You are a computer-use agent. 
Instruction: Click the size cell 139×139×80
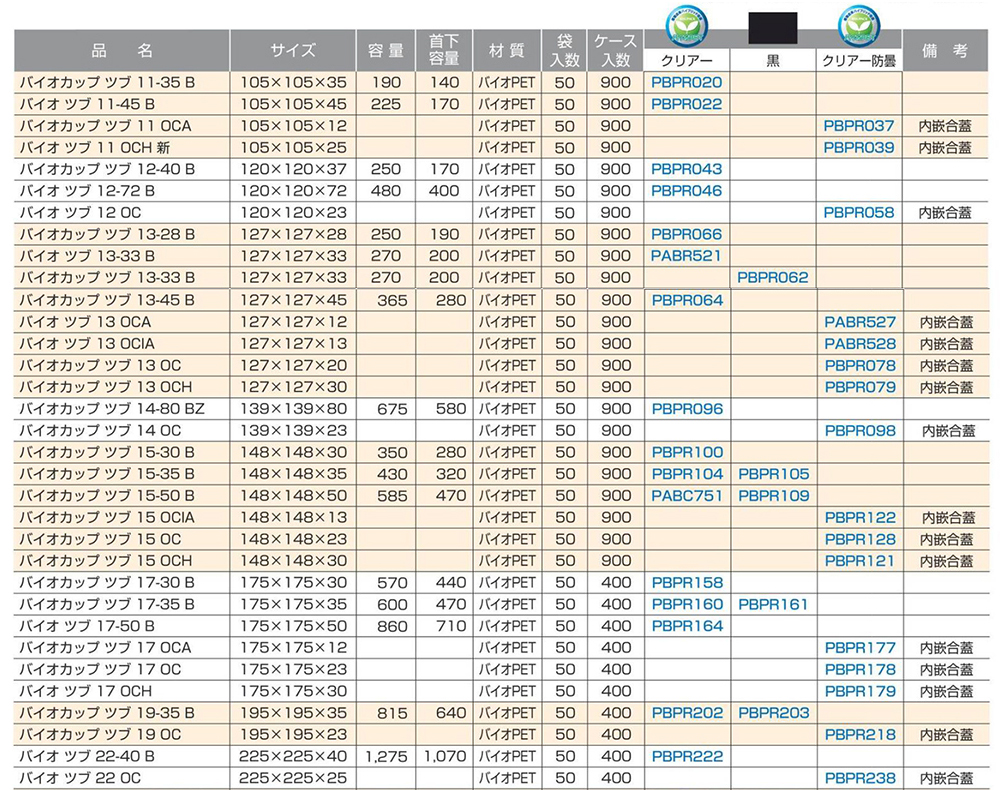point(293,409)
